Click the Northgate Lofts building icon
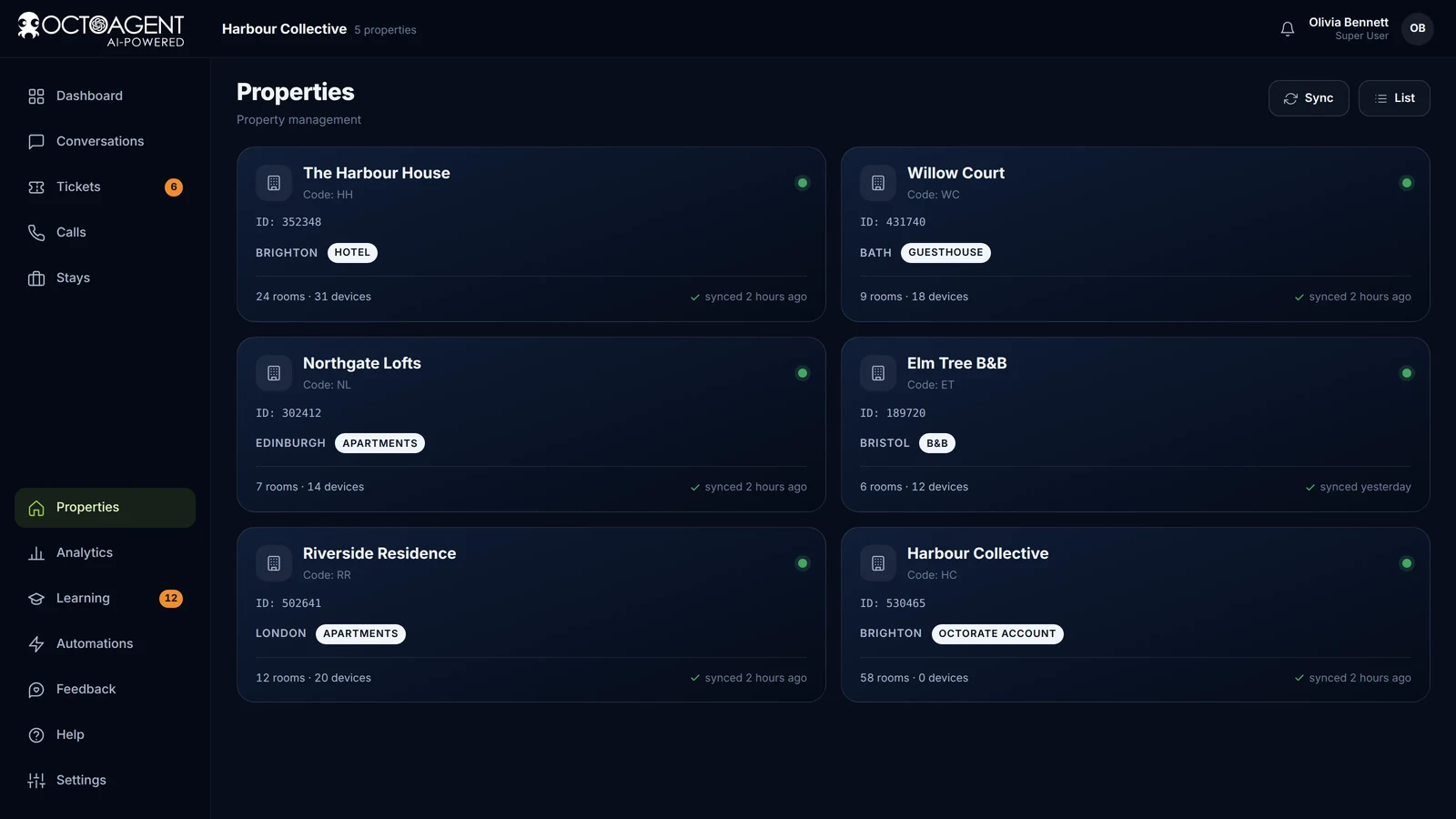The height and width of the screenshot is (819, 1456). coord(274,373)
